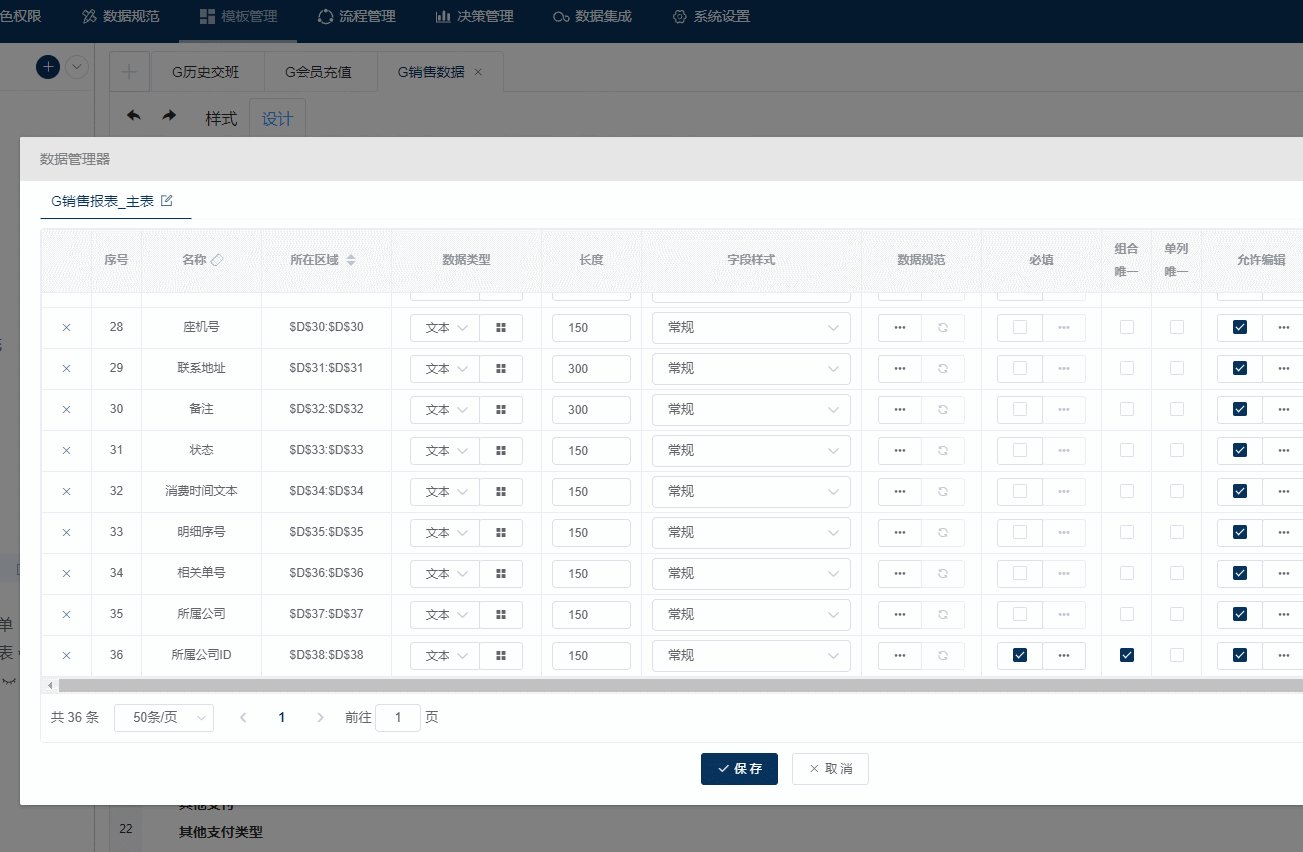The height and width of the screenshot is (852, 1303).
Task: Click data spec refresh icon in 联系地址 row
Action: point(943,369)
